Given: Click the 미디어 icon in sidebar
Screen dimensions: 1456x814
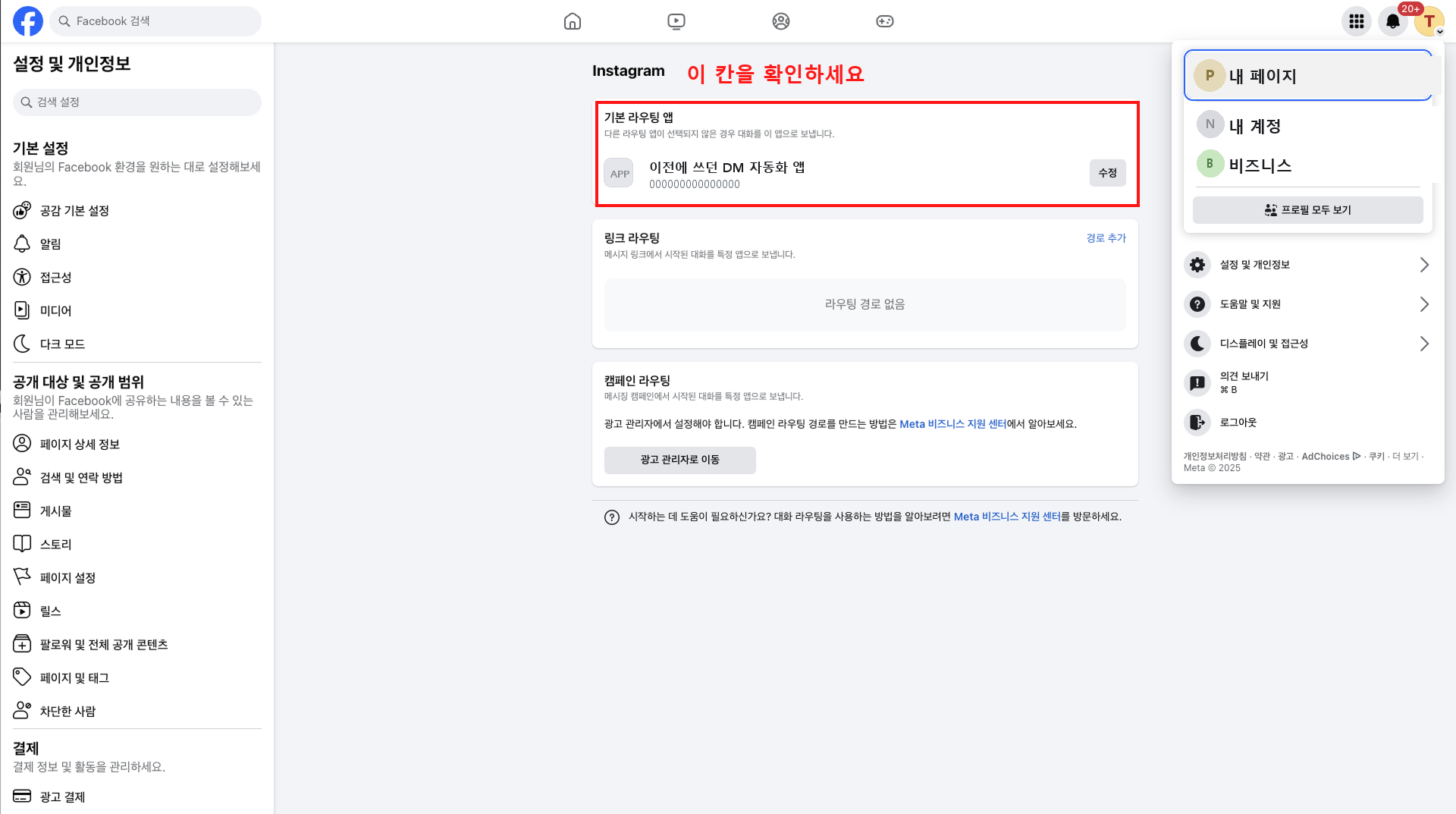Looking at the screenshot, I should click(x=22, y=310).
